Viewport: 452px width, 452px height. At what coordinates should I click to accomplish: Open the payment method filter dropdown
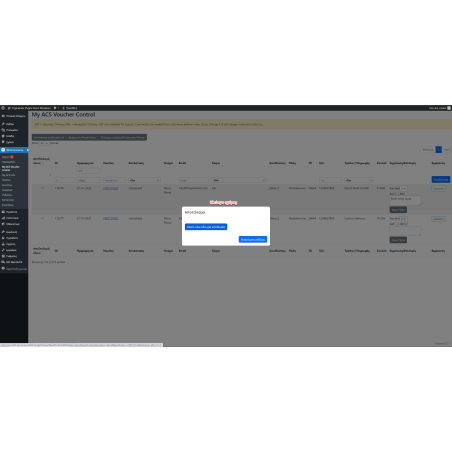[359, 180]
